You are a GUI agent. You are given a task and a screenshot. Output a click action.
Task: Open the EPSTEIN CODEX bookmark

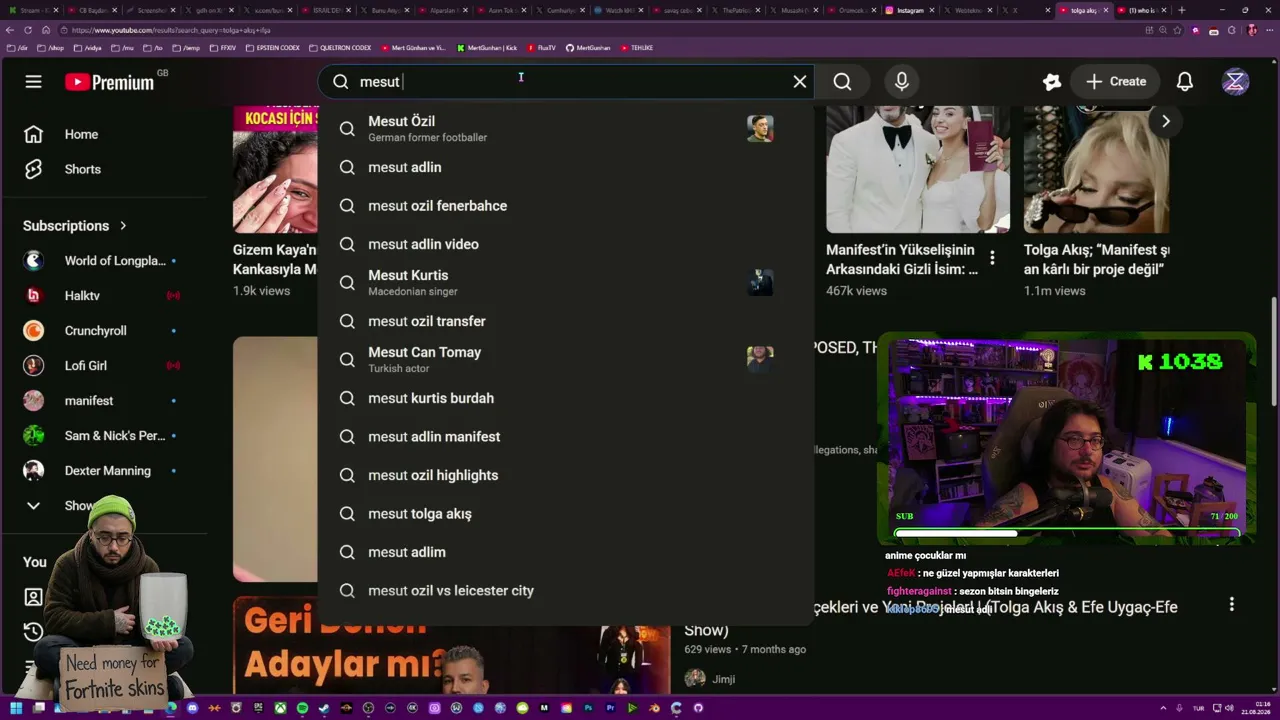coord(272,47)
